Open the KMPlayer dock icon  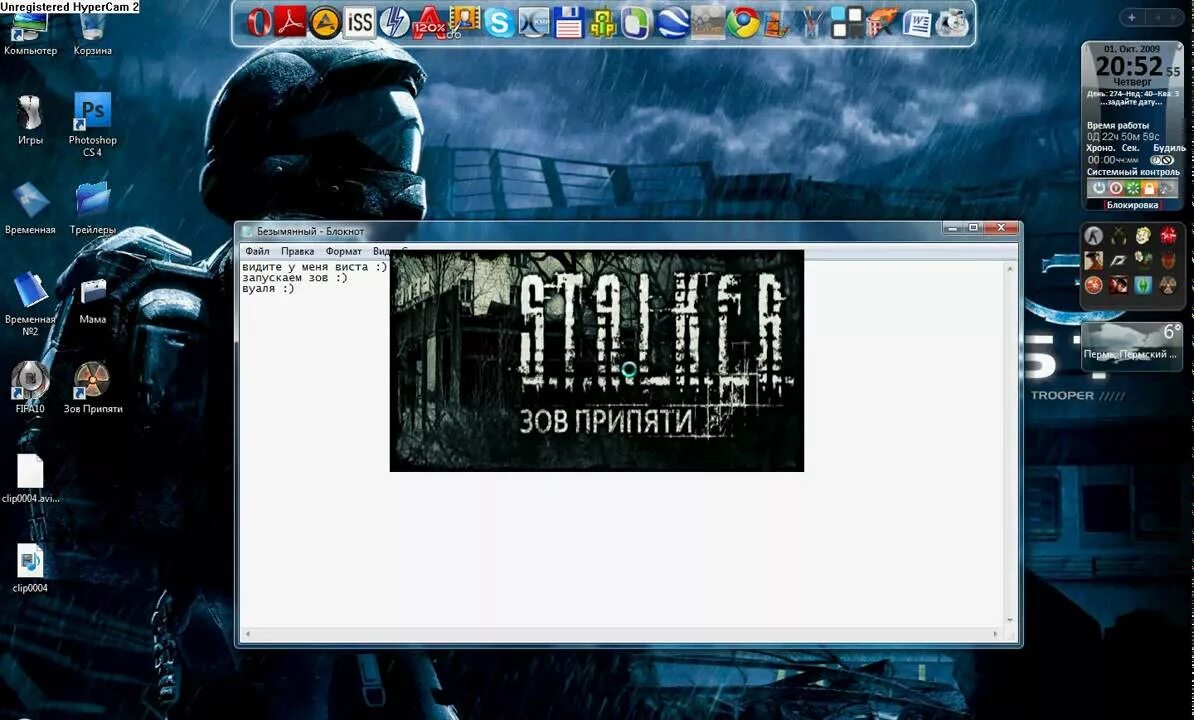(x=534, y=23)
